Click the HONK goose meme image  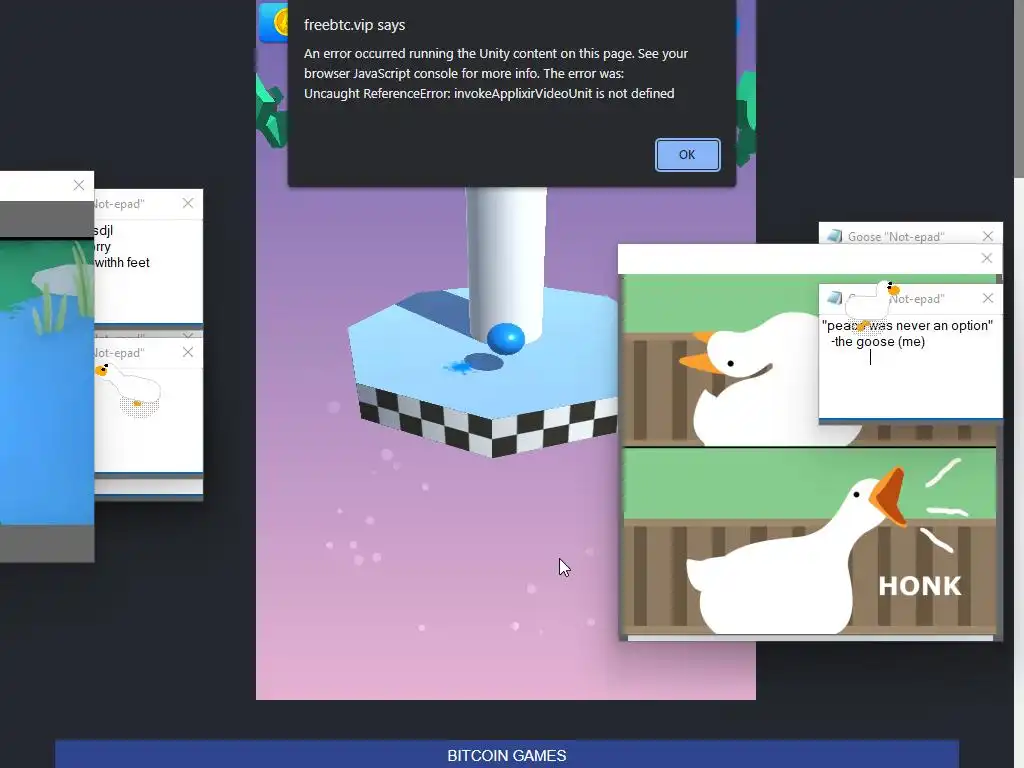point(810,457)
